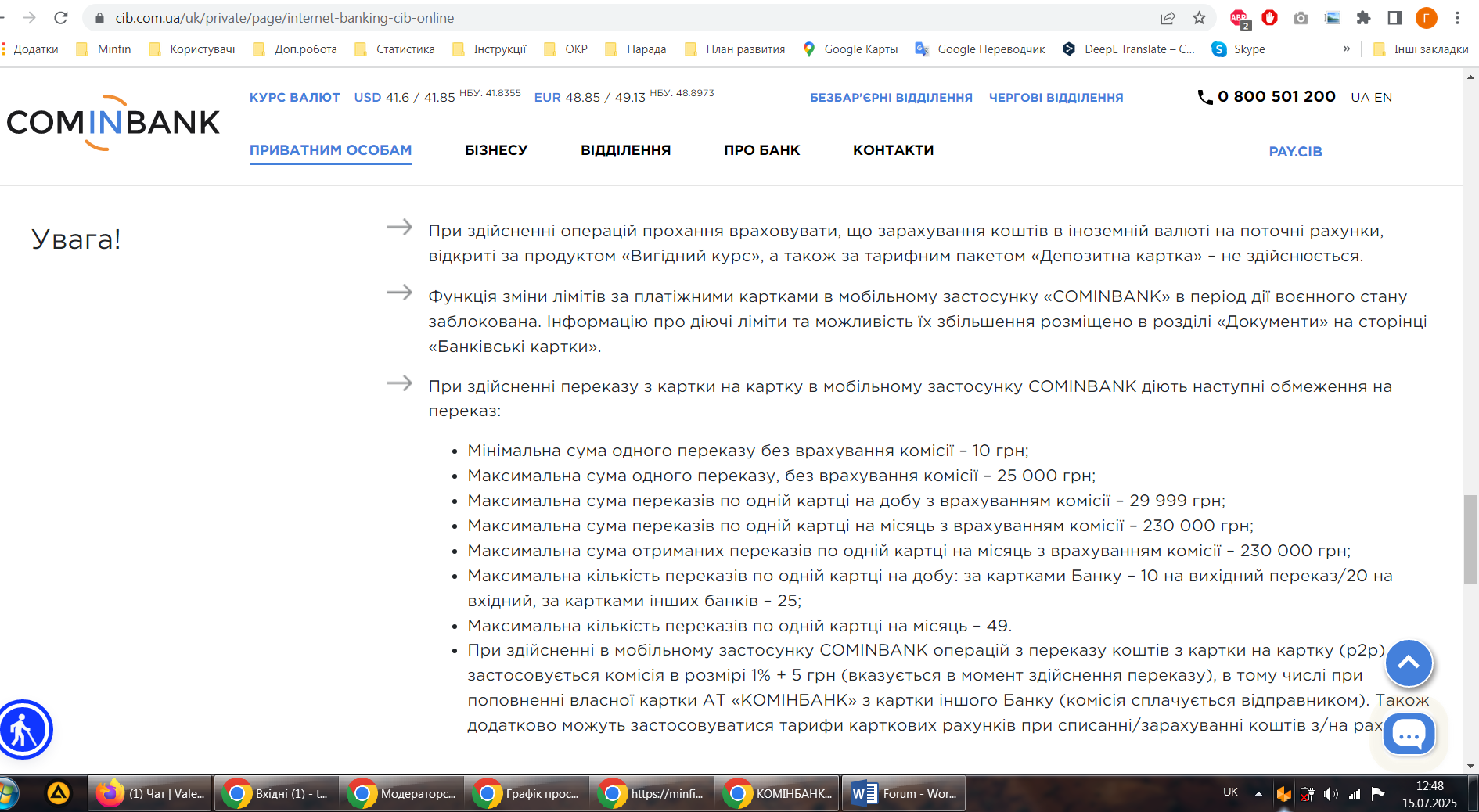The image size is (1479, 812).
Task: Click the UK keyboard language indicator
Action: pos(1230,792)
